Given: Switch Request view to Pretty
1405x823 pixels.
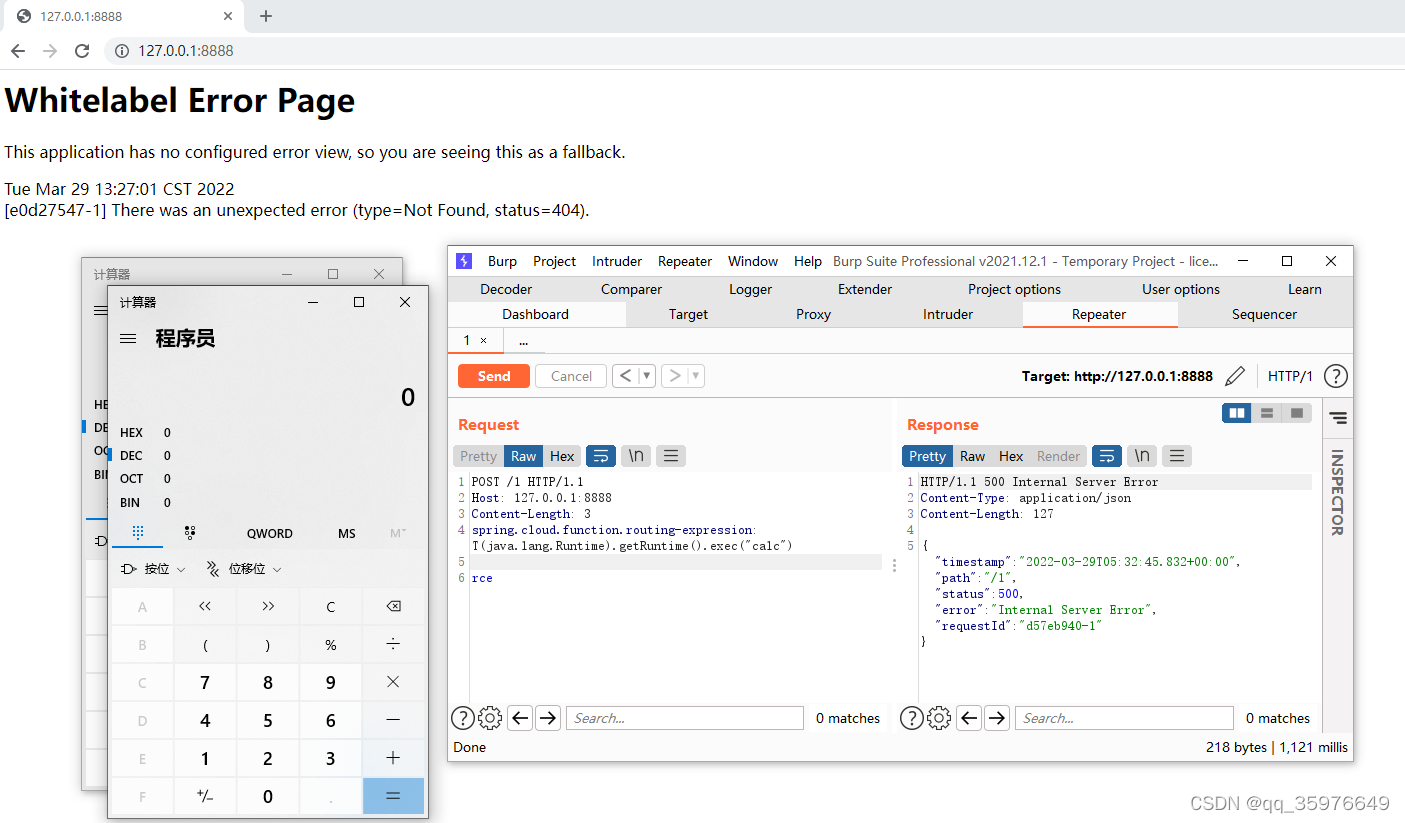Looking at the screenshot, I should 478,456.
